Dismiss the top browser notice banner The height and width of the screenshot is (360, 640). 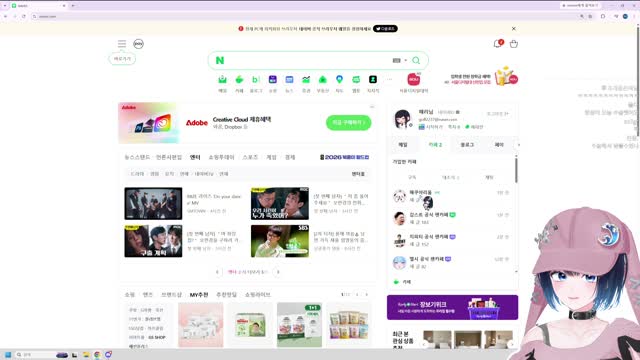[x=513, y=29]
